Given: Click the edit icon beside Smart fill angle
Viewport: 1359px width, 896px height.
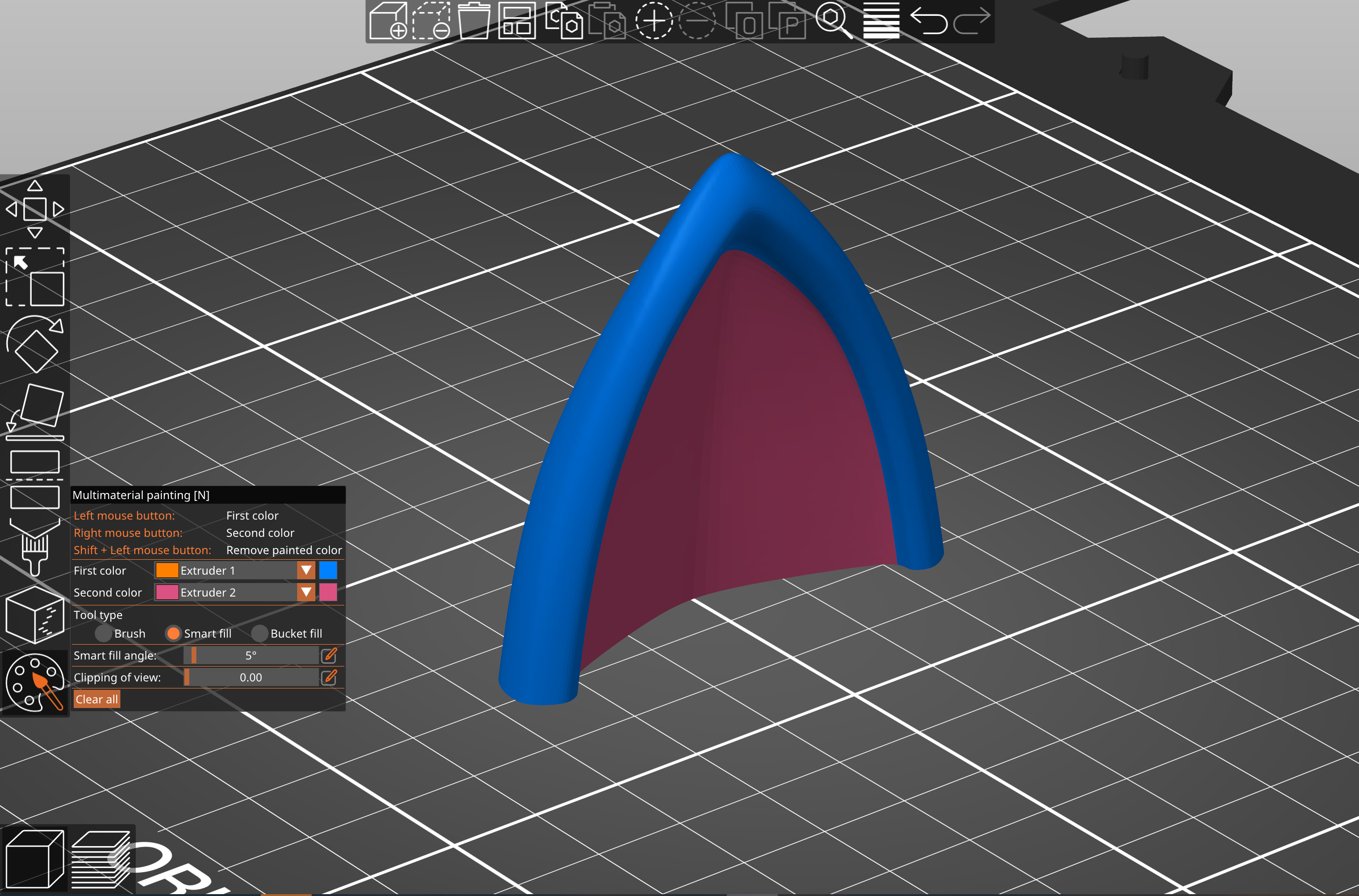Looking at the screenshot, I should (329, 655).
